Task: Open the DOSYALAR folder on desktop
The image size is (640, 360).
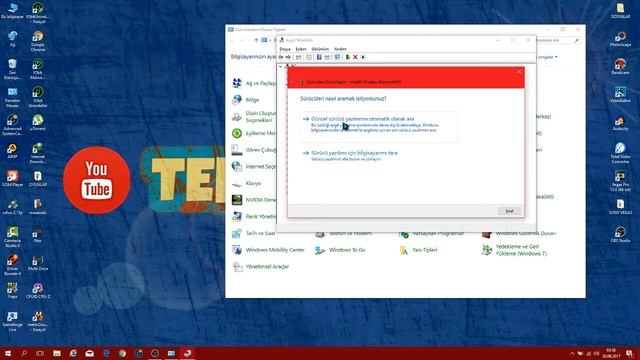Action: 620,11
